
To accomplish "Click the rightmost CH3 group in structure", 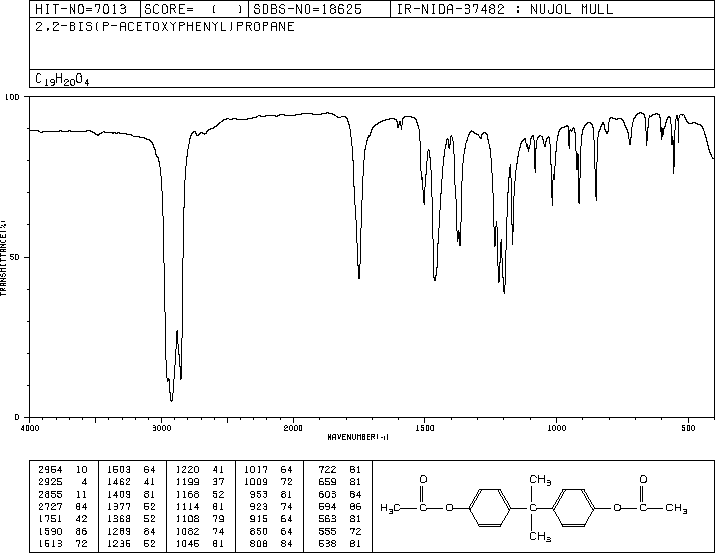I will [676, 508].
